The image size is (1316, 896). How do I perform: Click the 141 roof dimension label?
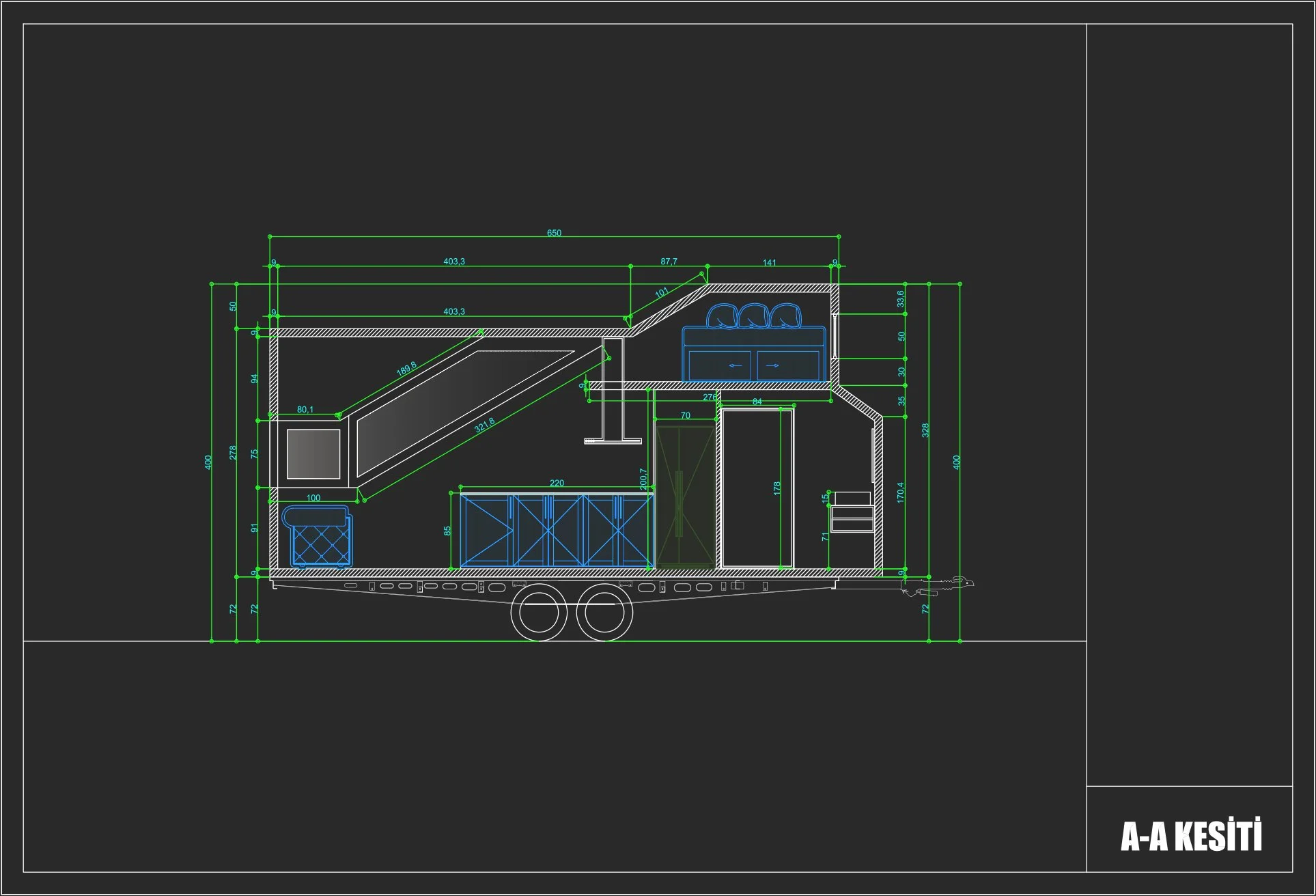coord(769,263)
